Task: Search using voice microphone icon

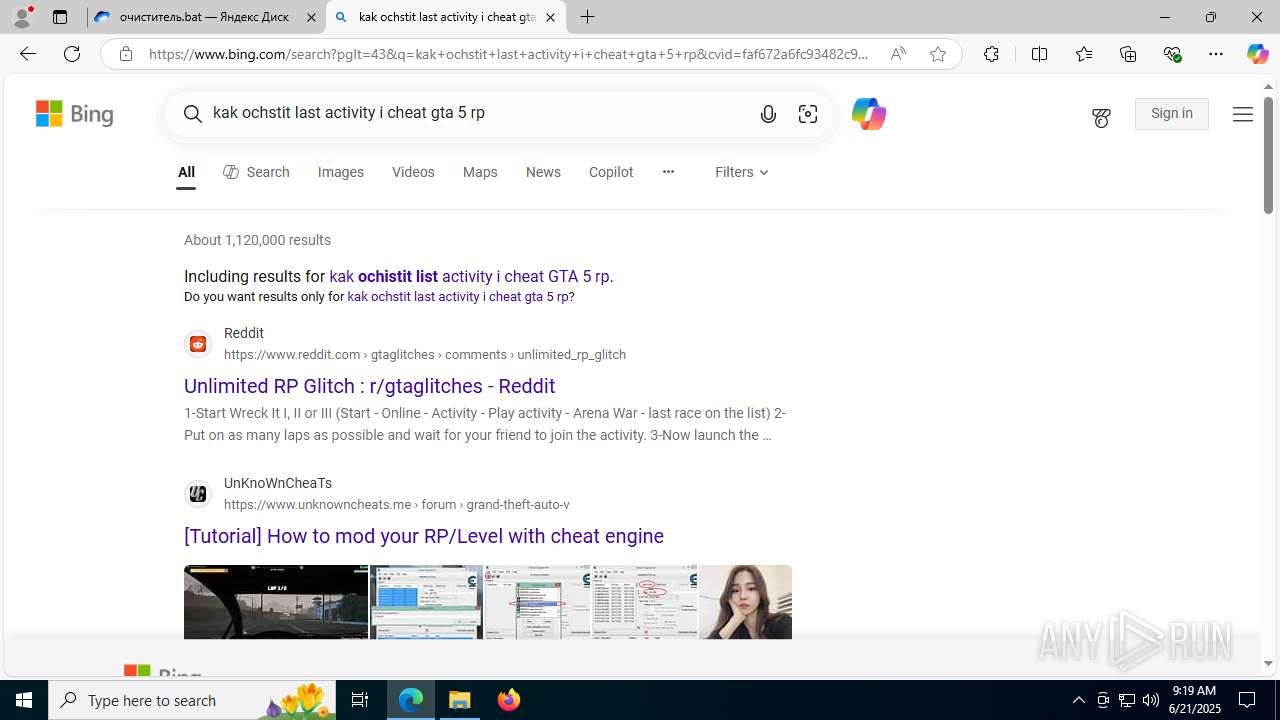Action: coord(768,114)
